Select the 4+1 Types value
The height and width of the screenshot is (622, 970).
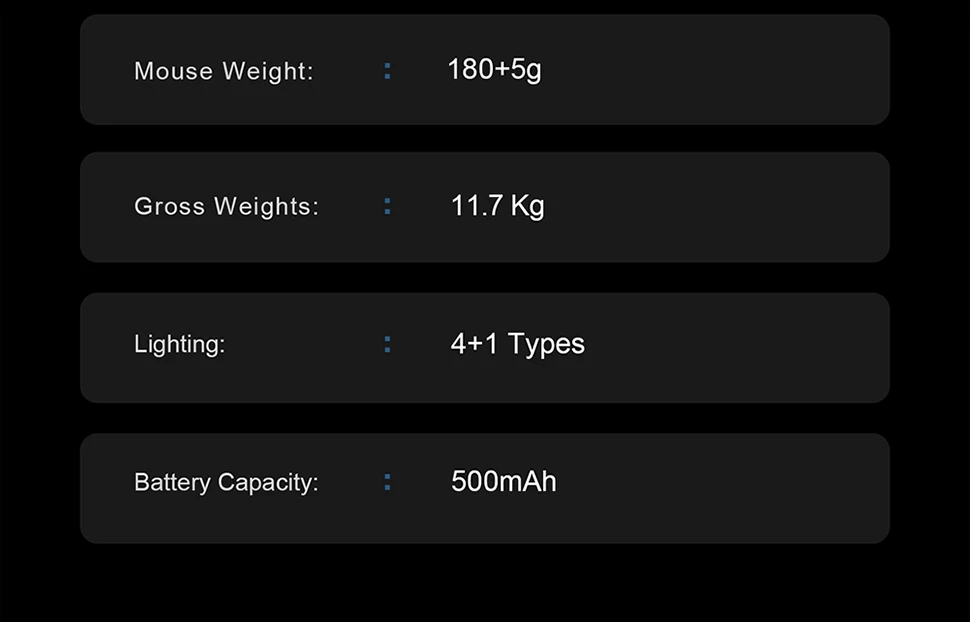point(517,344)
